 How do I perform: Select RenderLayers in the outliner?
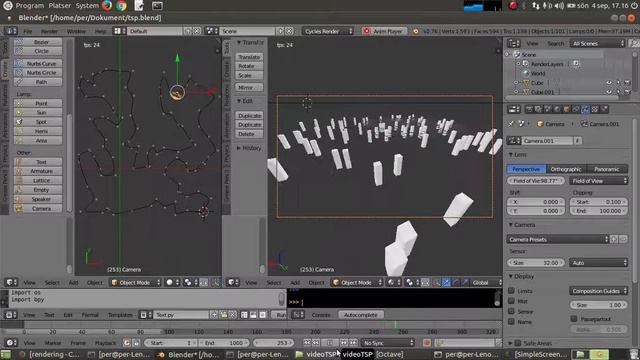coord(547,64)
